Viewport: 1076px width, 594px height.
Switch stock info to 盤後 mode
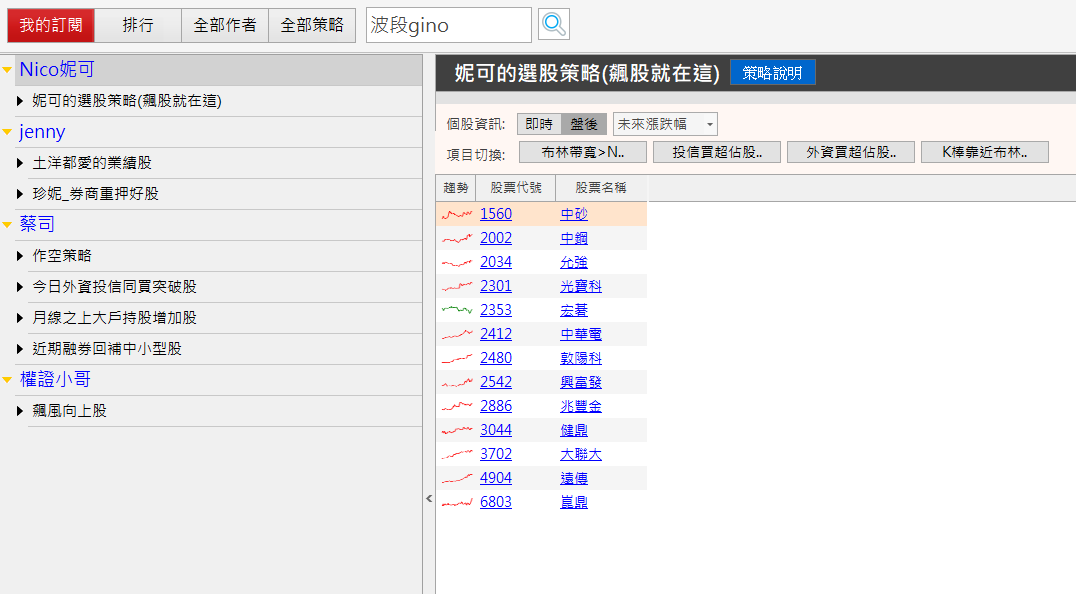pos(584,124)
